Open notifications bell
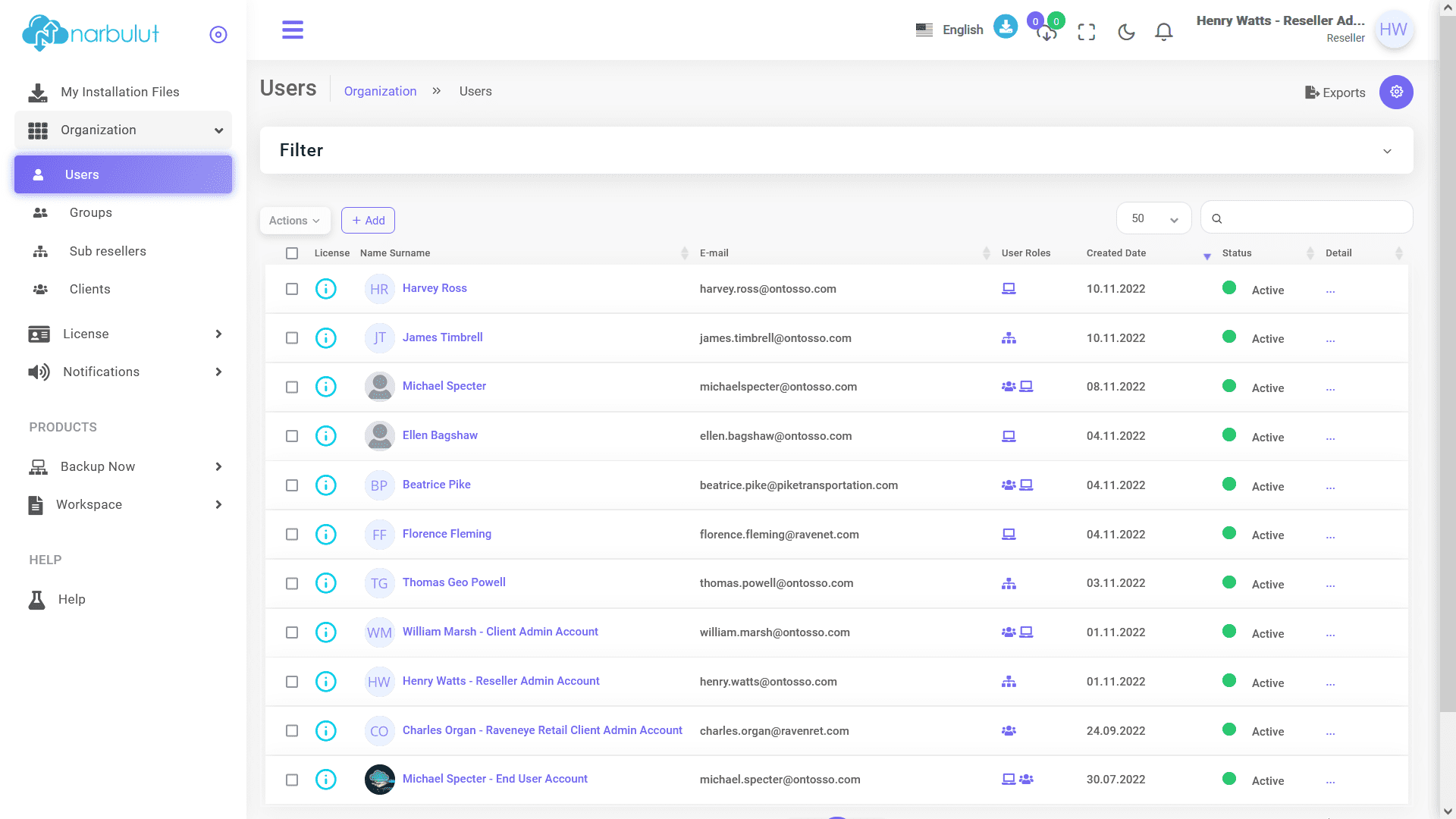1456x819 pixels. (1164, 32)
